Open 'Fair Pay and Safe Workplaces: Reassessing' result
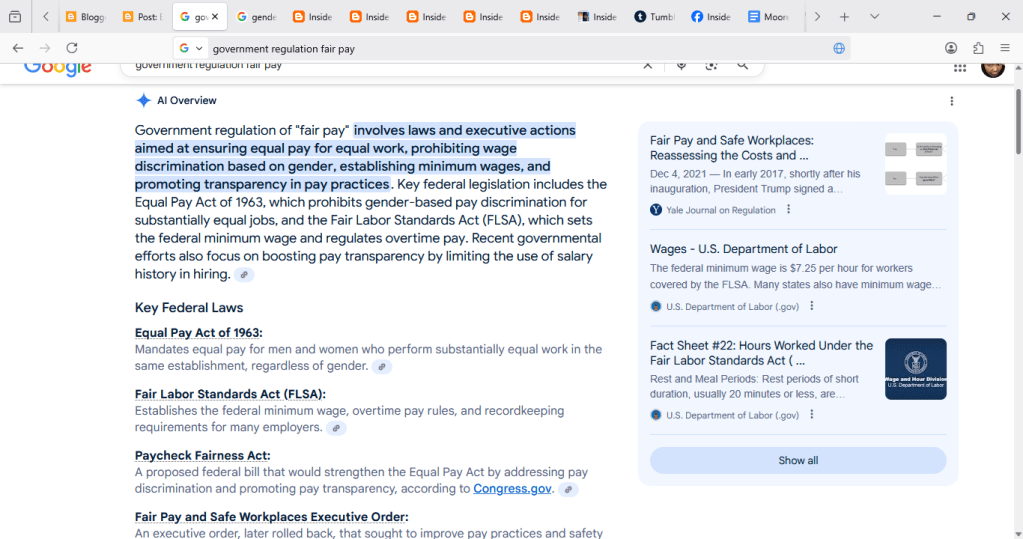This screenshot has width=1023, height=539. pos(731,148)
